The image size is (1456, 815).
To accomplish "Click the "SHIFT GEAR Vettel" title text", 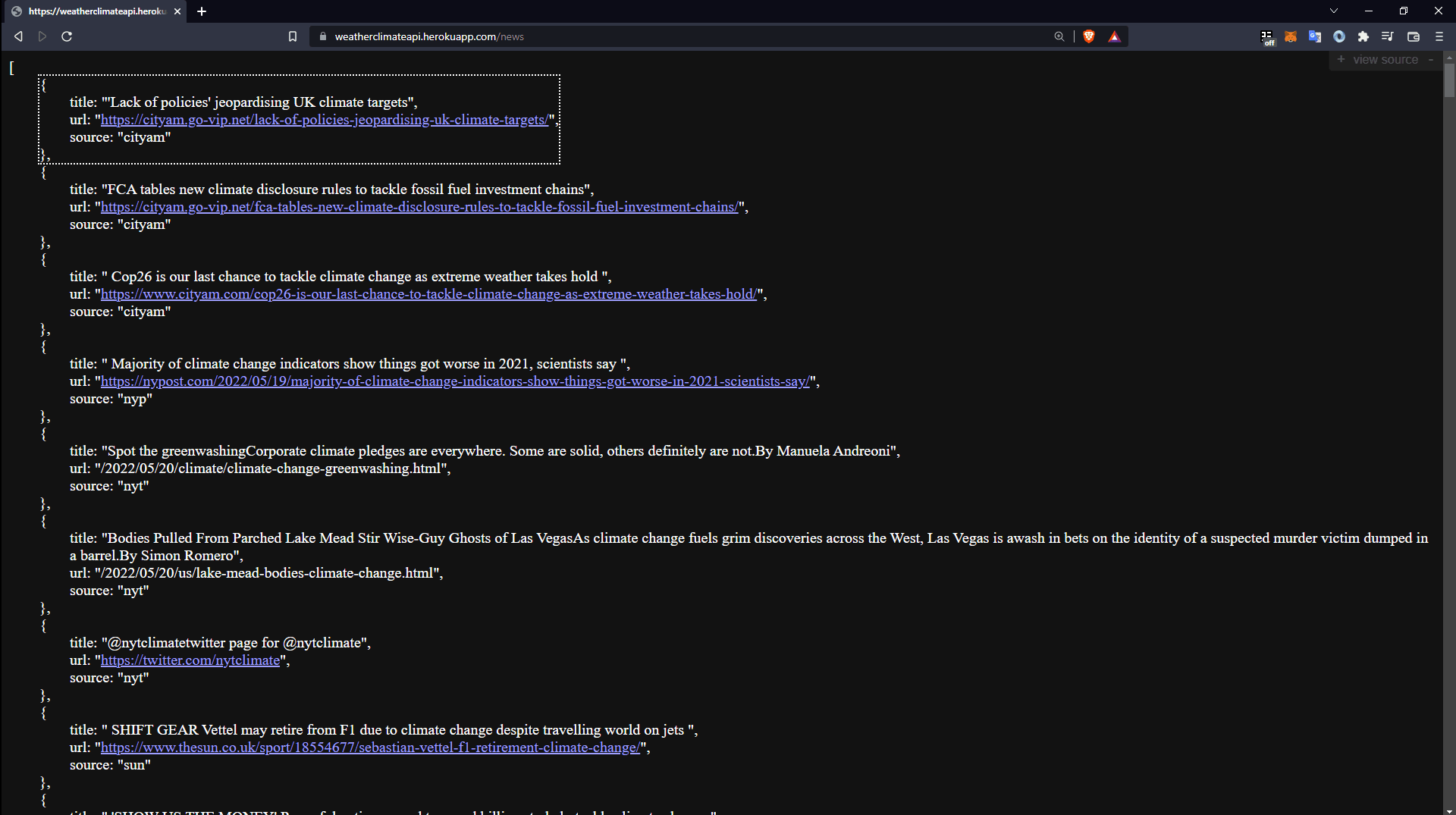I will [398, 730].
